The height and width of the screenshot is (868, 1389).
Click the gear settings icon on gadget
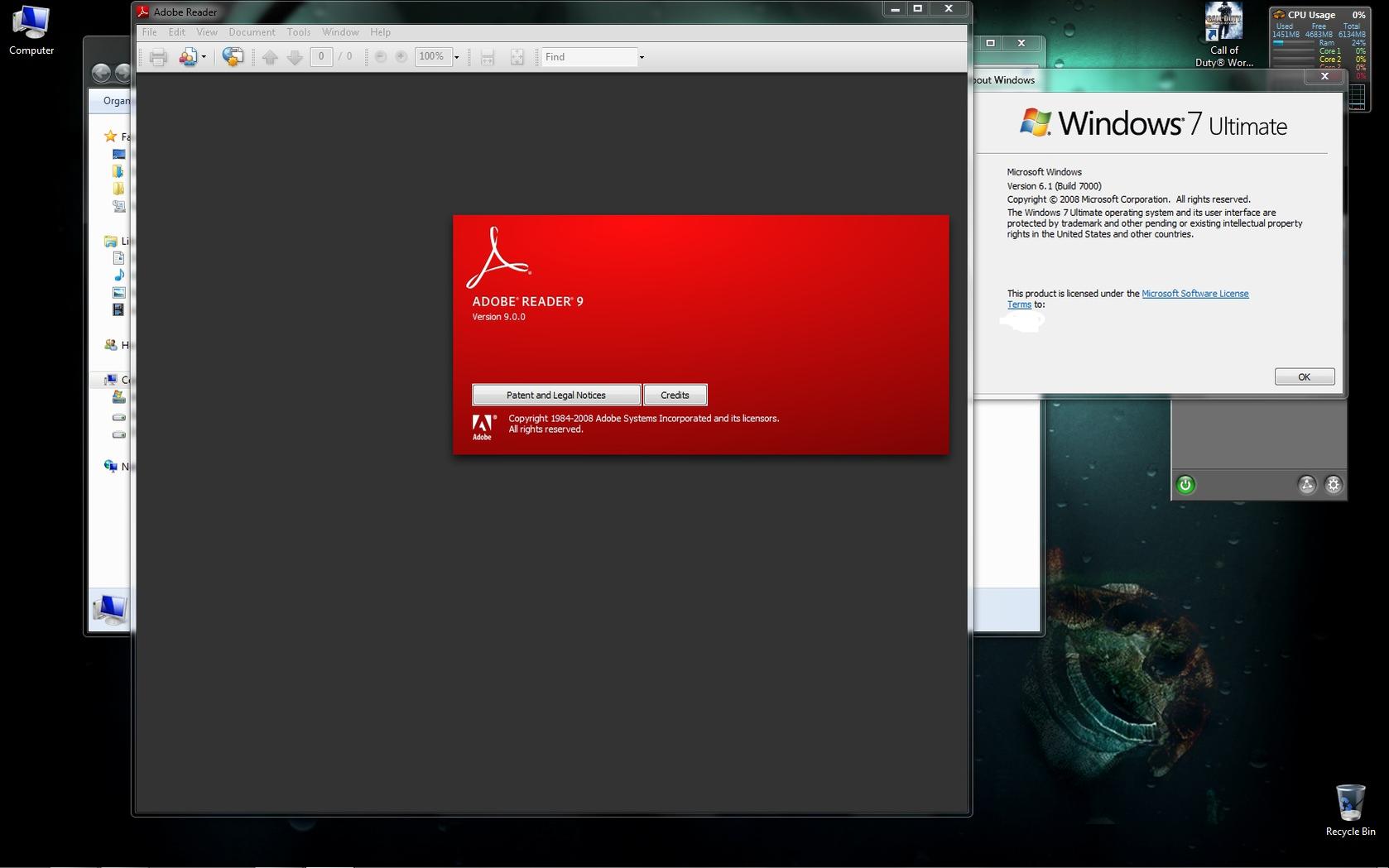(x=1334, y=485)
